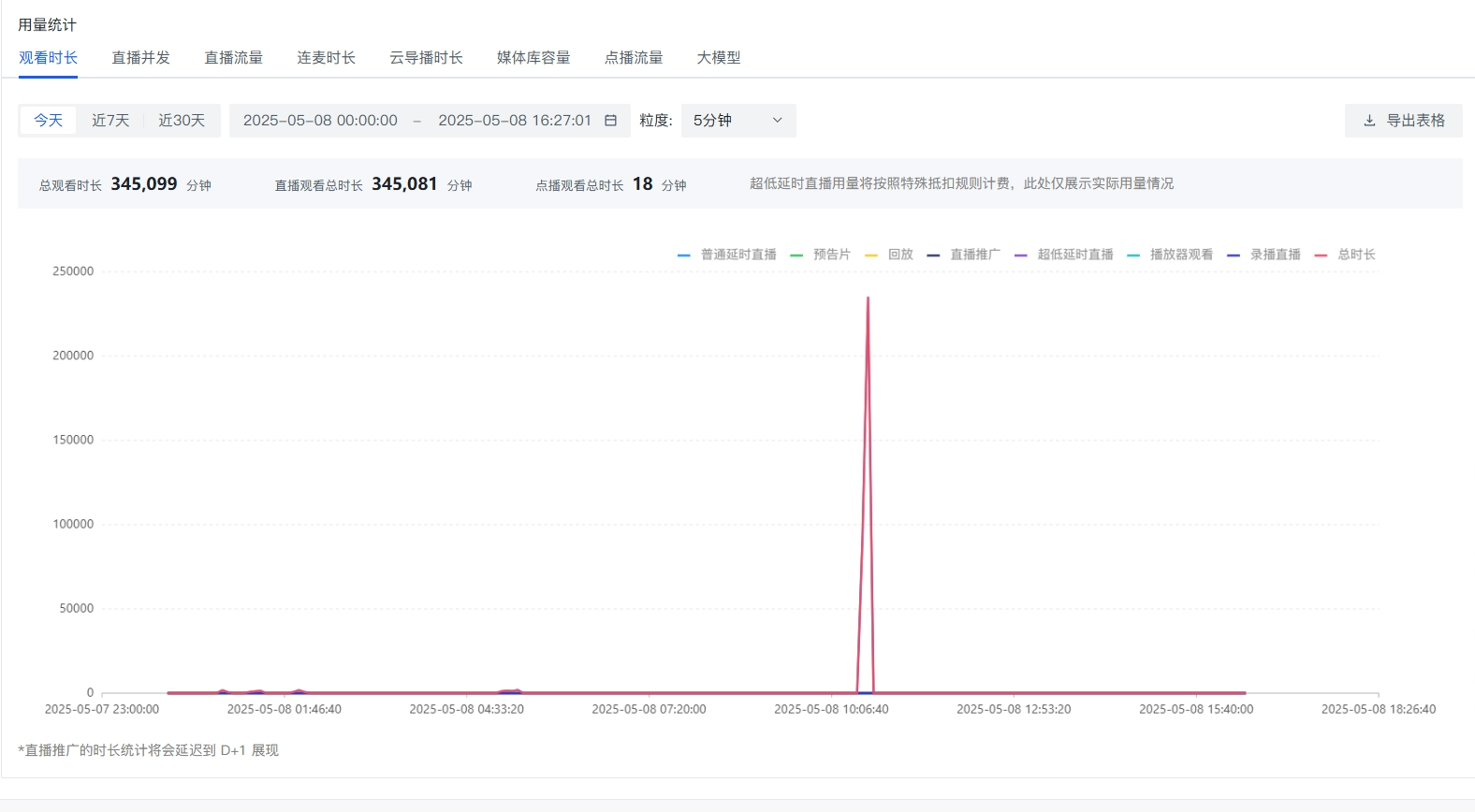Toggle the 总时长 legend series
Image resolution: width=1475 pixels, height=812 pixels.
click(x=1345, y=254)
